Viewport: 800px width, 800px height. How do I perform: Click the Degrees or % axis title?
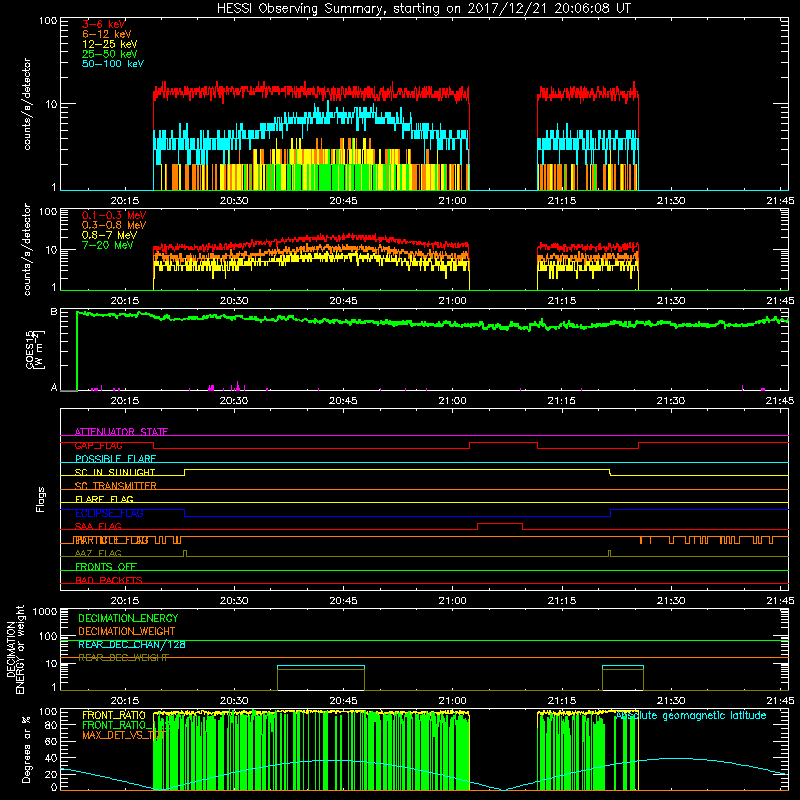(x=26, y=749)
